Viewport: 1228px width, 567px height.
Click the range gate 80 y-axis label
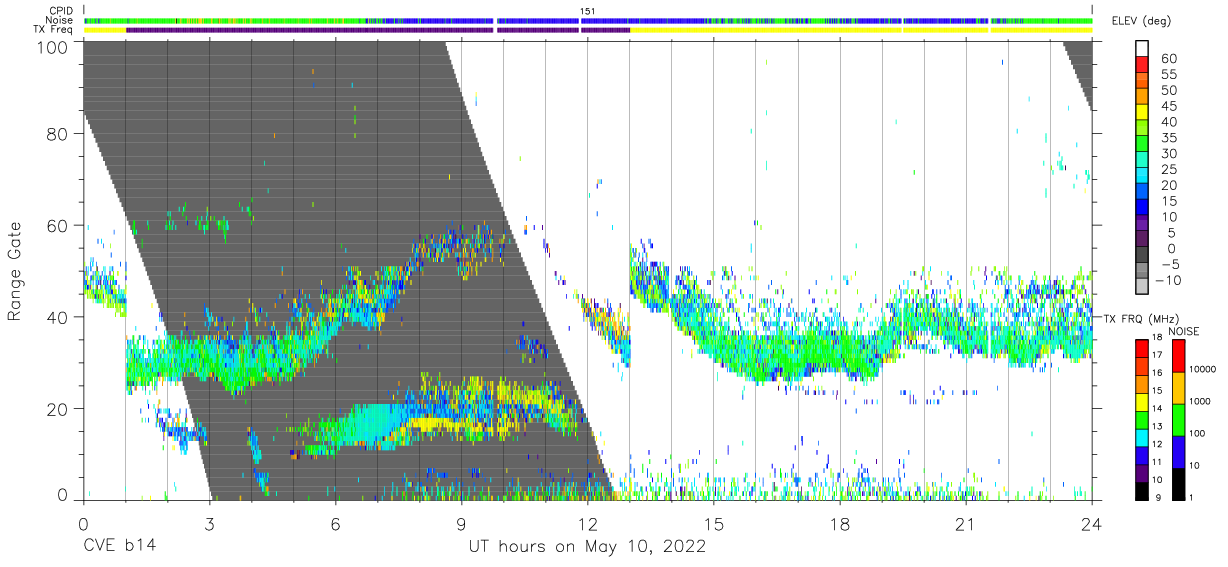click(56, 134)
